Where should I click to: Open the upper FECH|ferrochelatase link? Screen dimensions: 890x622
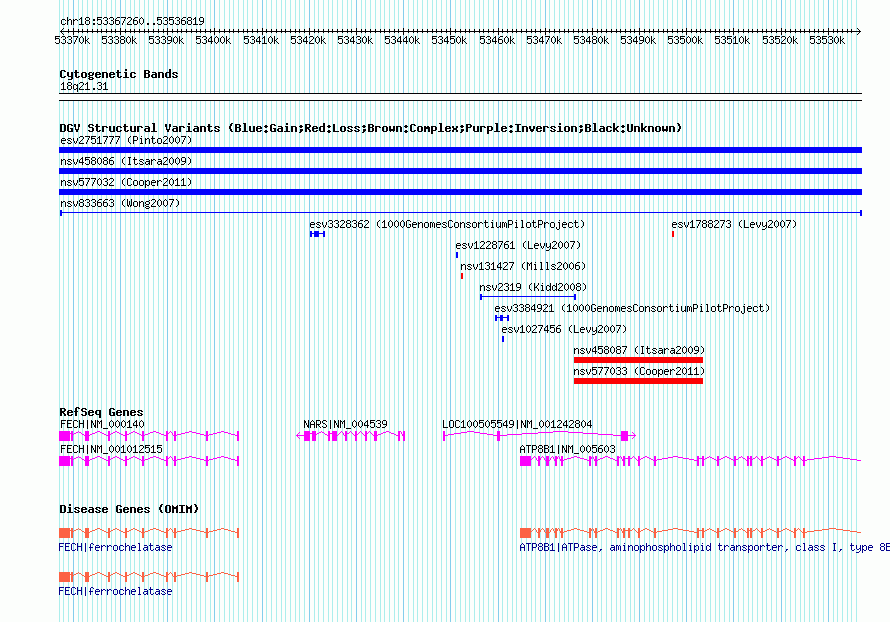pos(115,547)
